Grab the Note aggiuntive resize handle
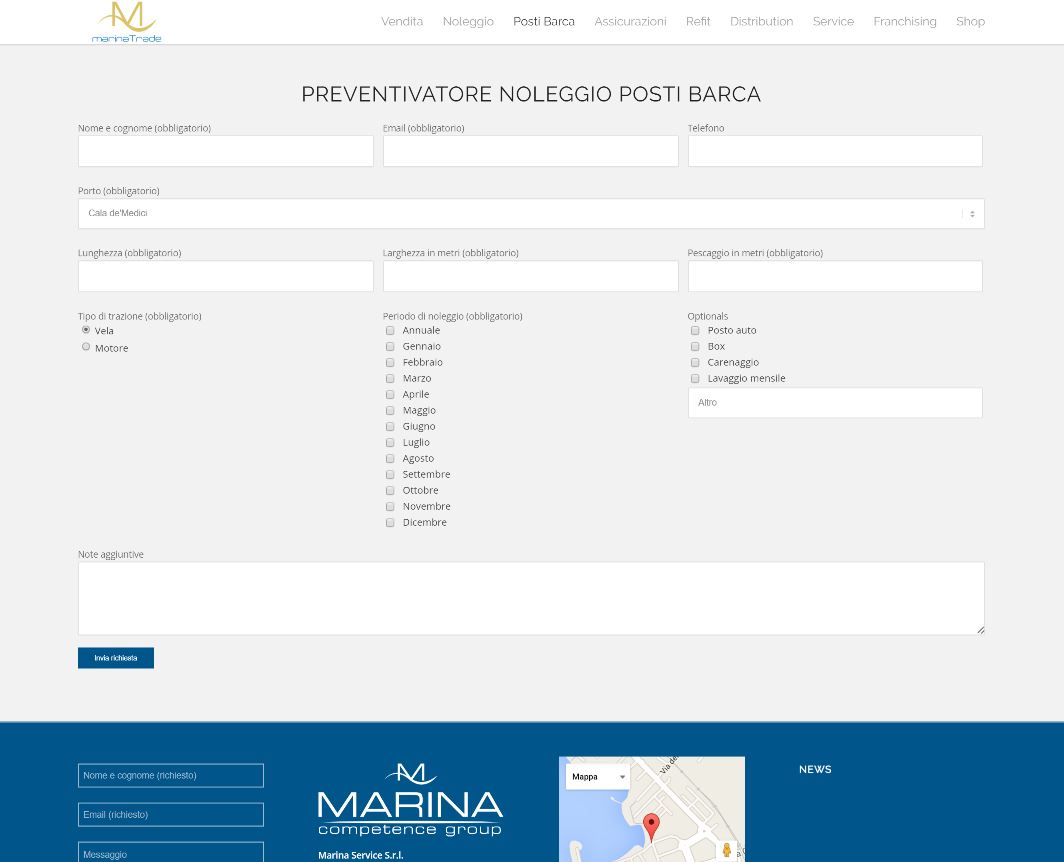Viewport: 1064px width, 862px height. tap(981, 631)
